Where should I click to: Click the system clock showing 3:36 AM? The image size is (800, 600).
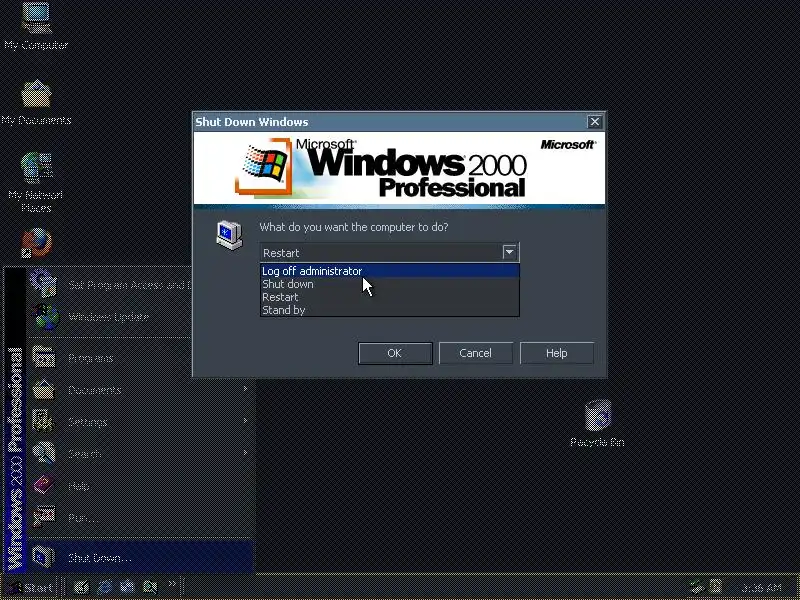click(761, 588)
